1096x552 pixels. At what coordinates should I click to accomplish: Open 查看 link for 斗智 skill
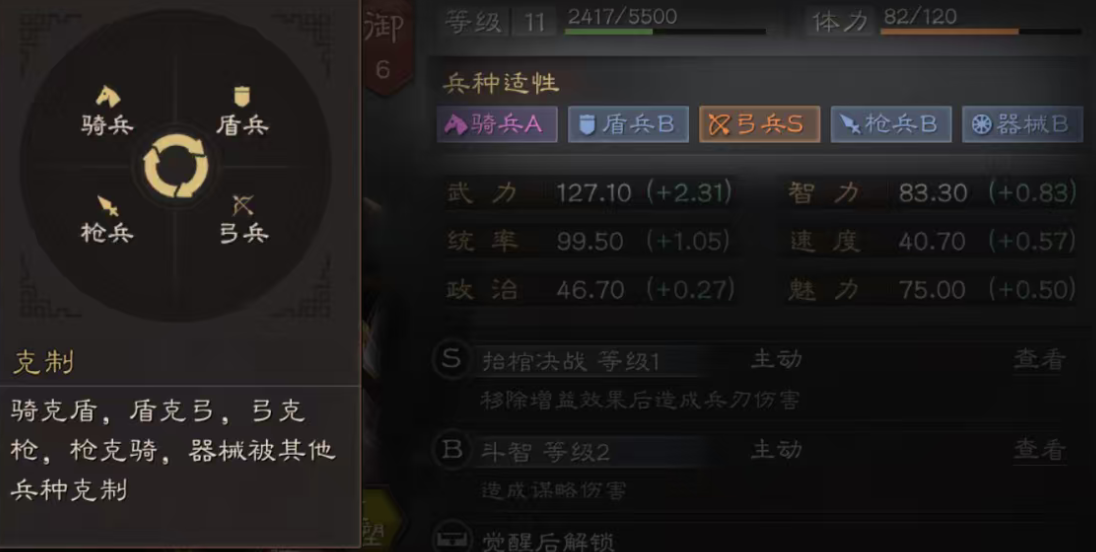coord(1039,450)
